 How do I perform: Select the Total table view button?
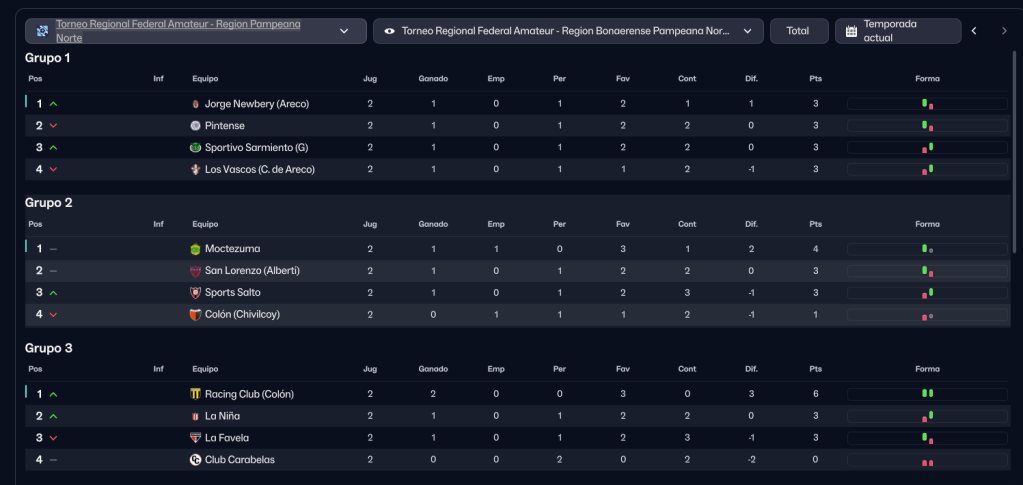tap(798, 31)
